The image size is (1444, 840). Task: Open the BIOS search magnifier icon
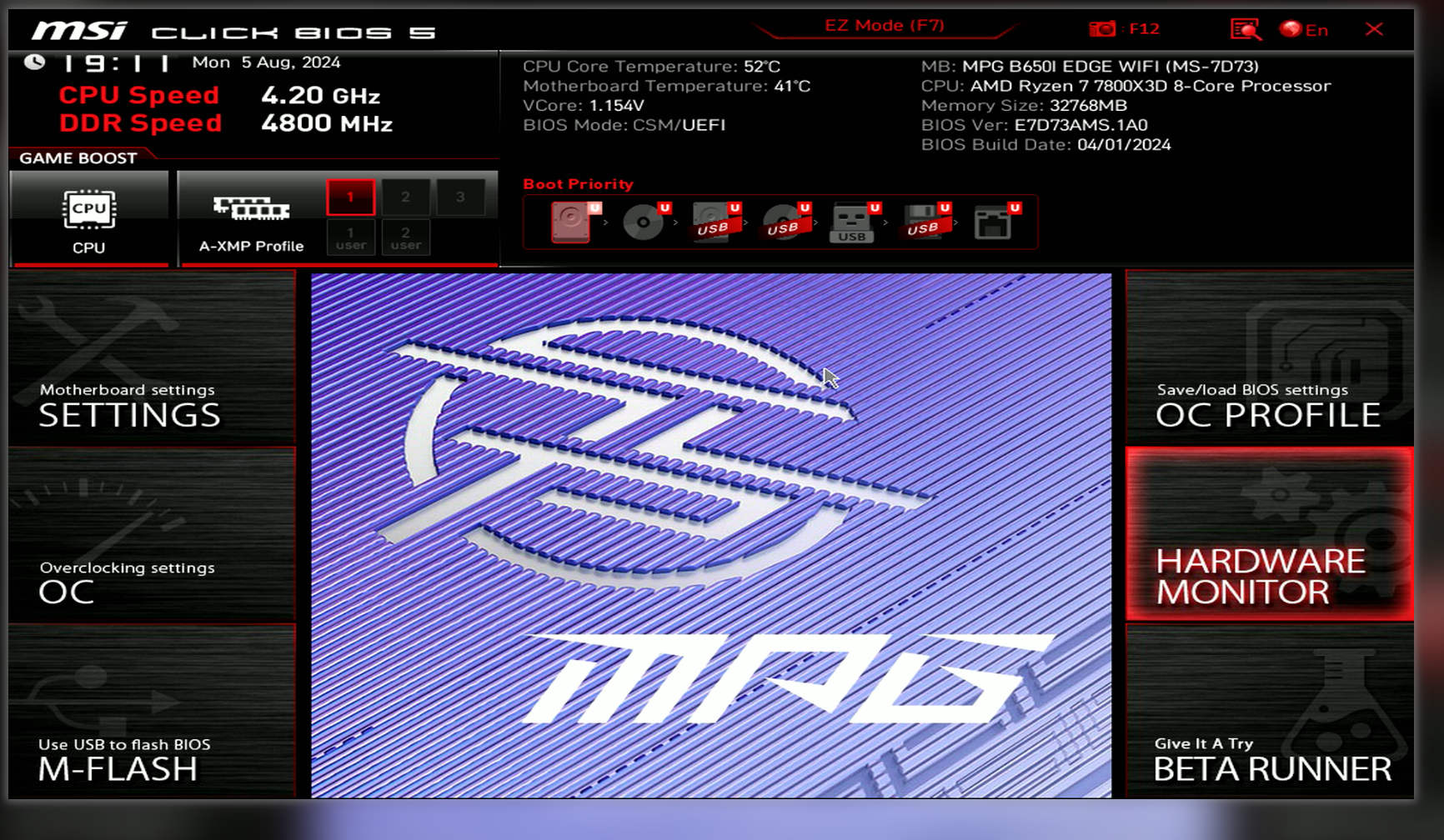point(1246,30)
